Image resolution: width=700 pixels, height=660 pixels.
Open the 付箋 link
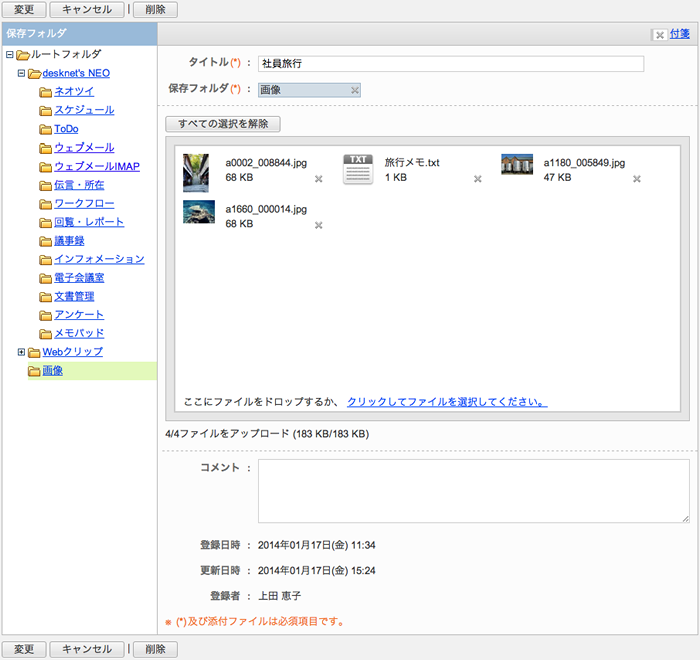[x=679, y=33]
